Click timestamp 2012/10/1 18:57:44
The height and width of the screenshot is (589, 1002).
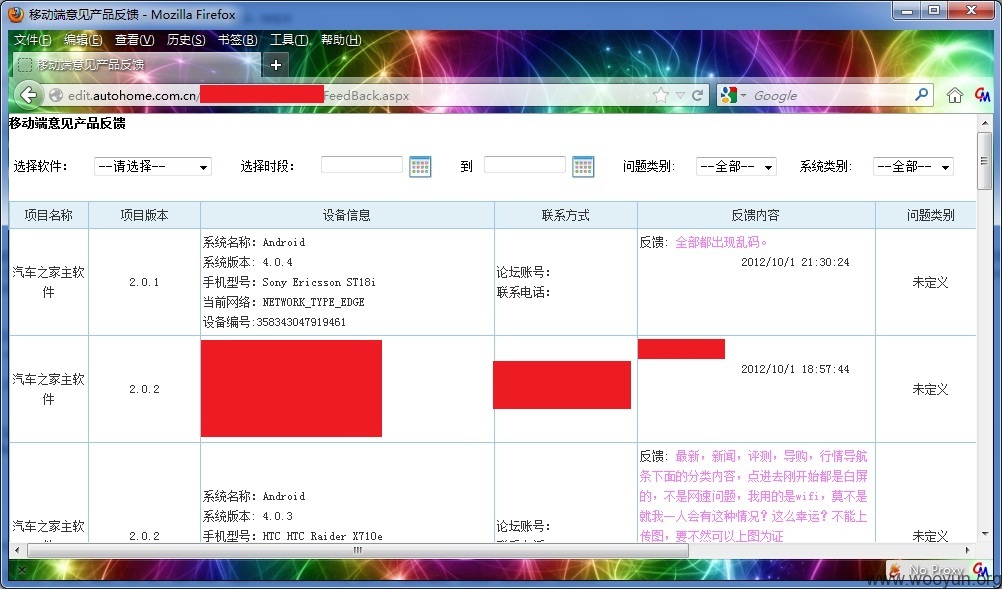click(x=795, y=369)
